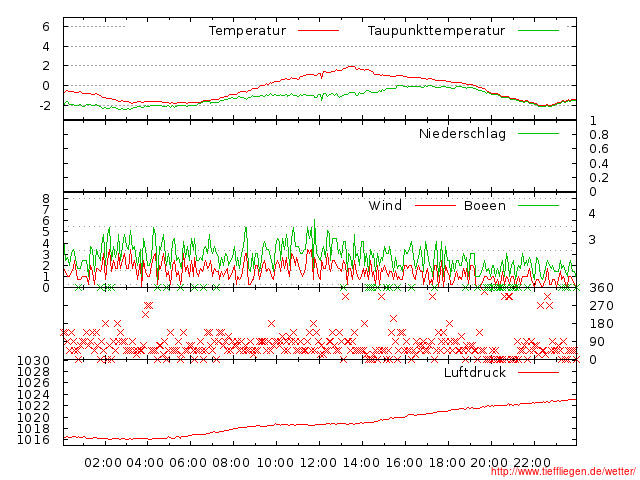640x480 pixels.
Task: Click the 1018 pressure axis value
Action: pos(33,429)
